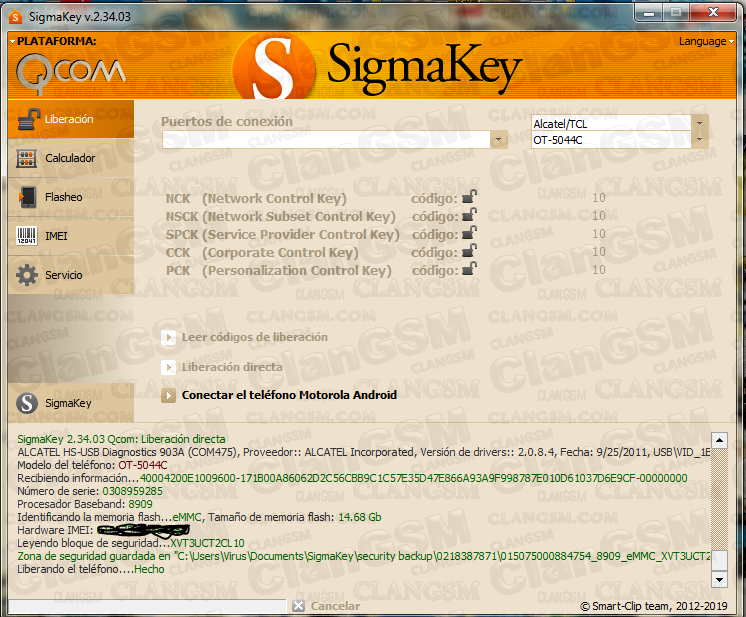
Task: Click the CCK (Corporate Control Key) label
Action: 262,253
